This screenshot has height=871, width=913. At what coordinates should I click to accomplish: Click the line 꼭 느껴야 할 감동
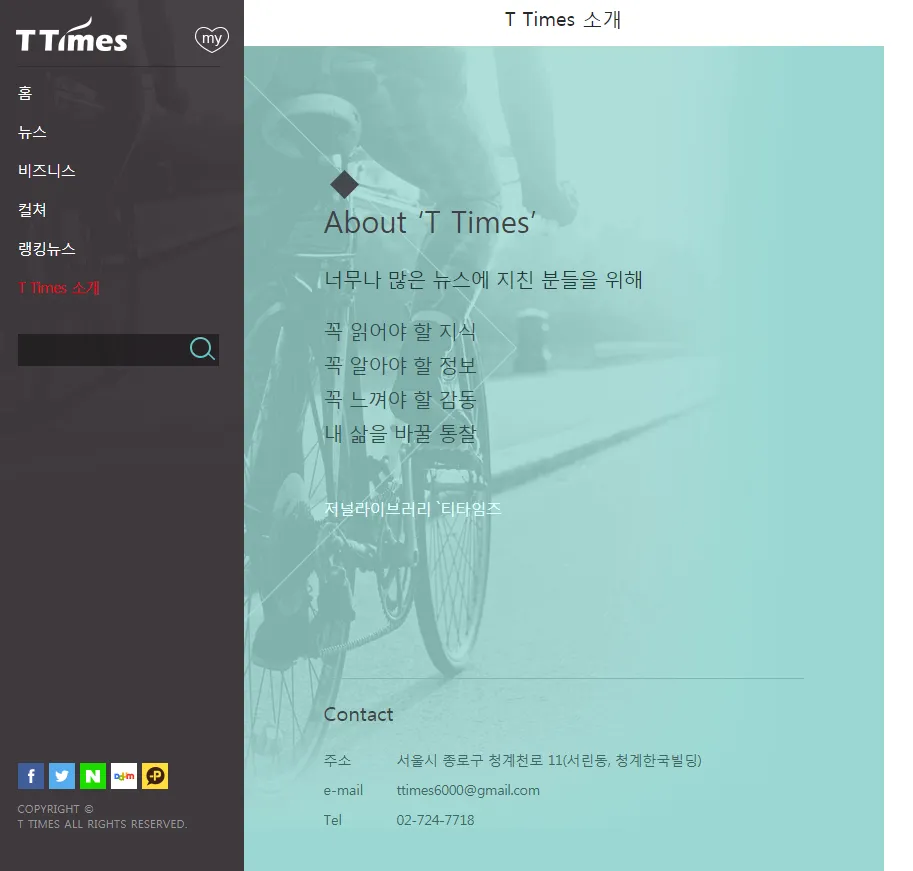pyautogui.click(x=401, y=399)
